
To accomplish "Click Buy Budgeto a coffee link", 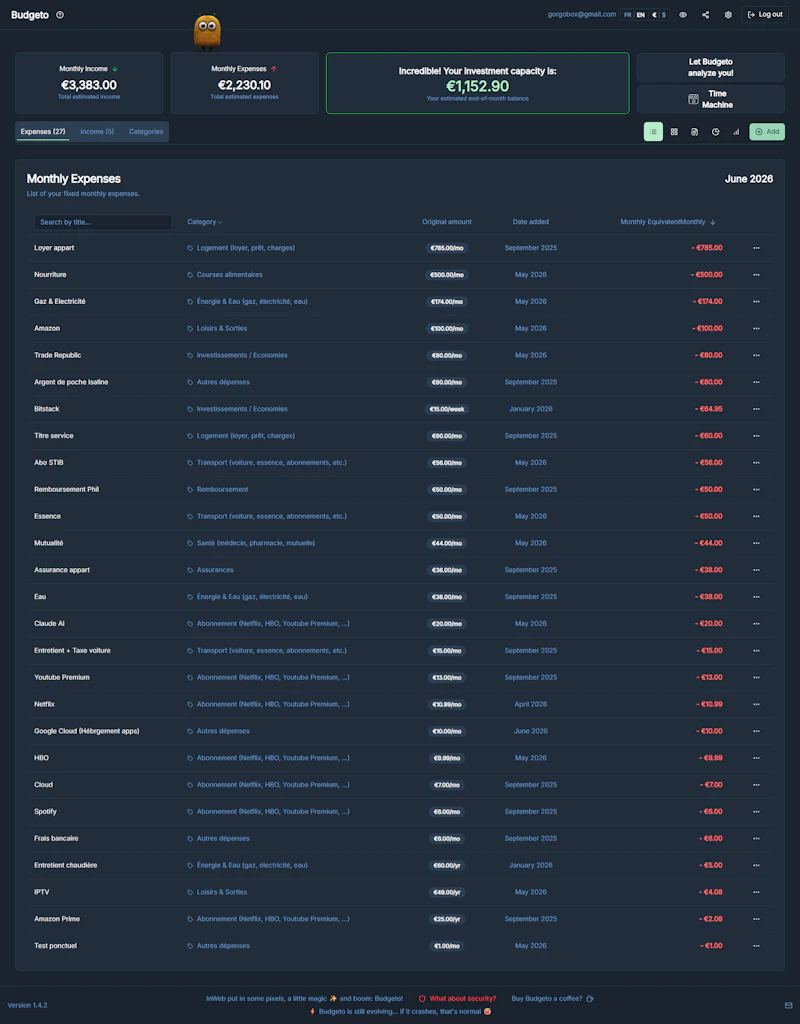I will [x=552, y=999].
